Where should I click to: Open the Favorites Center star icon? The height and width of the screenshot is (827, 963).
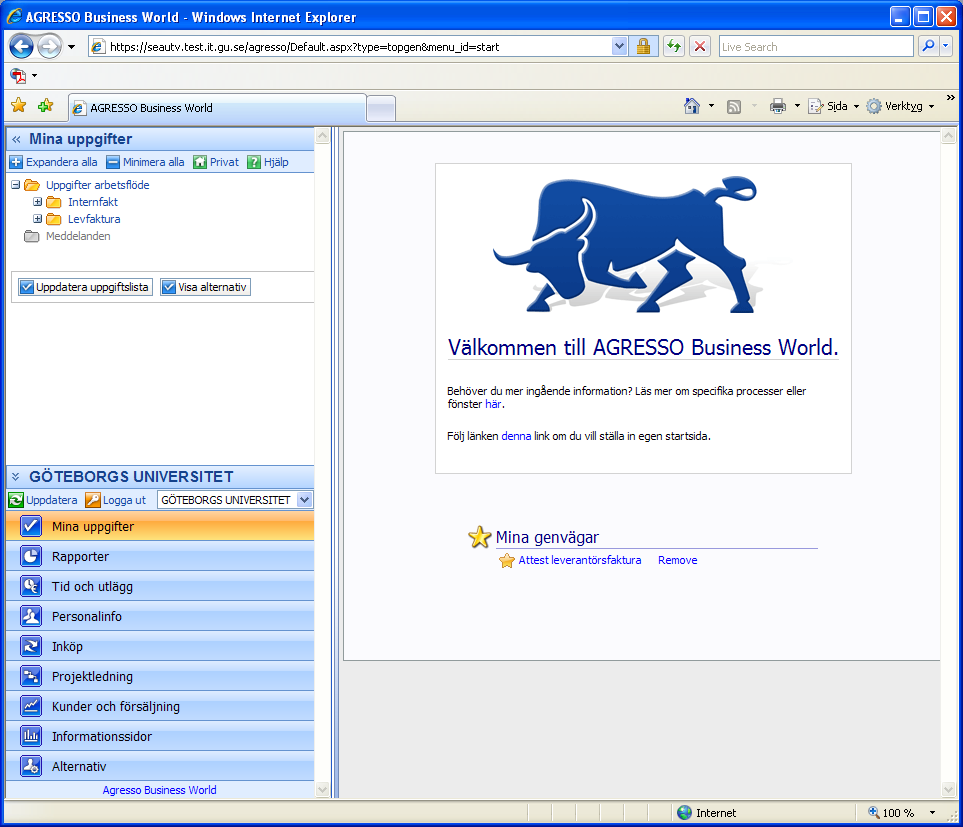click(x=19, y=106)
